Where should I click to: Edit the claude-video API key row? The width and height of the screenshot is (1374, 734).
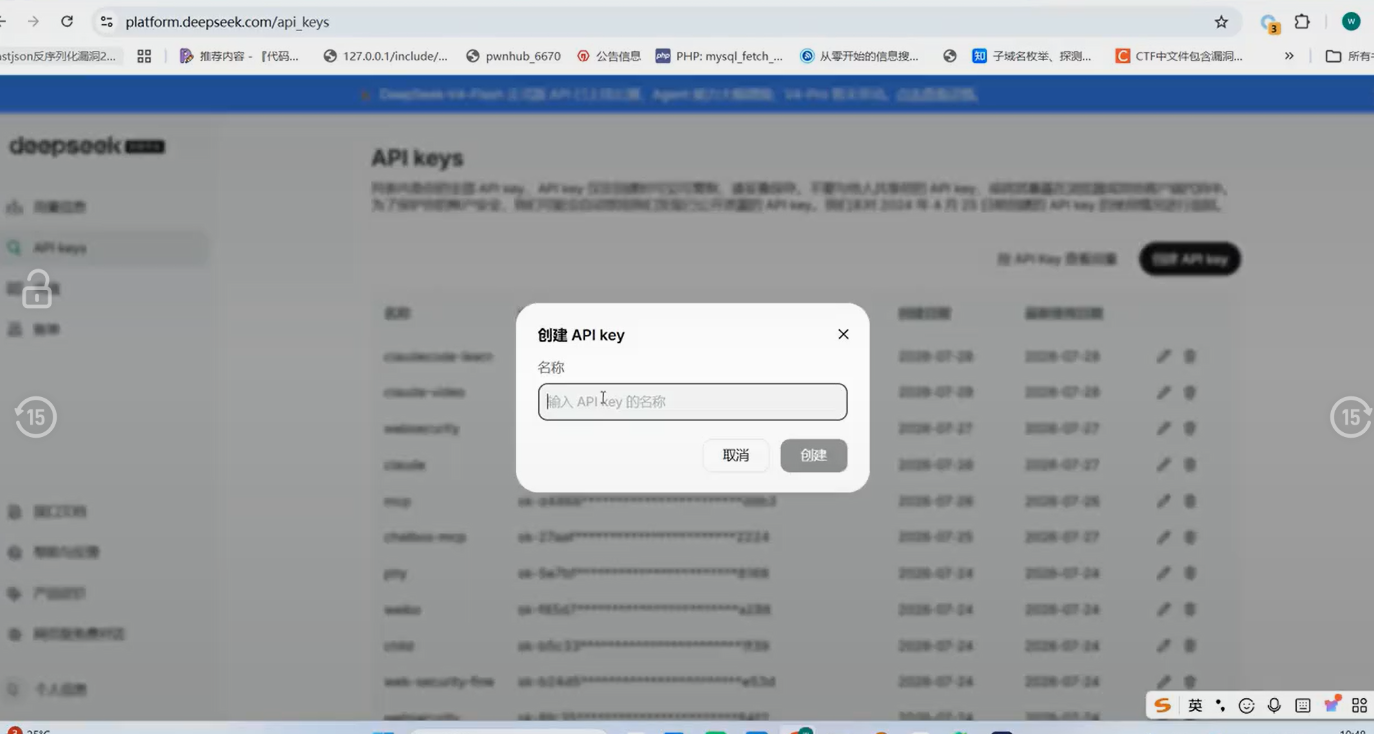click(1163, 392)
